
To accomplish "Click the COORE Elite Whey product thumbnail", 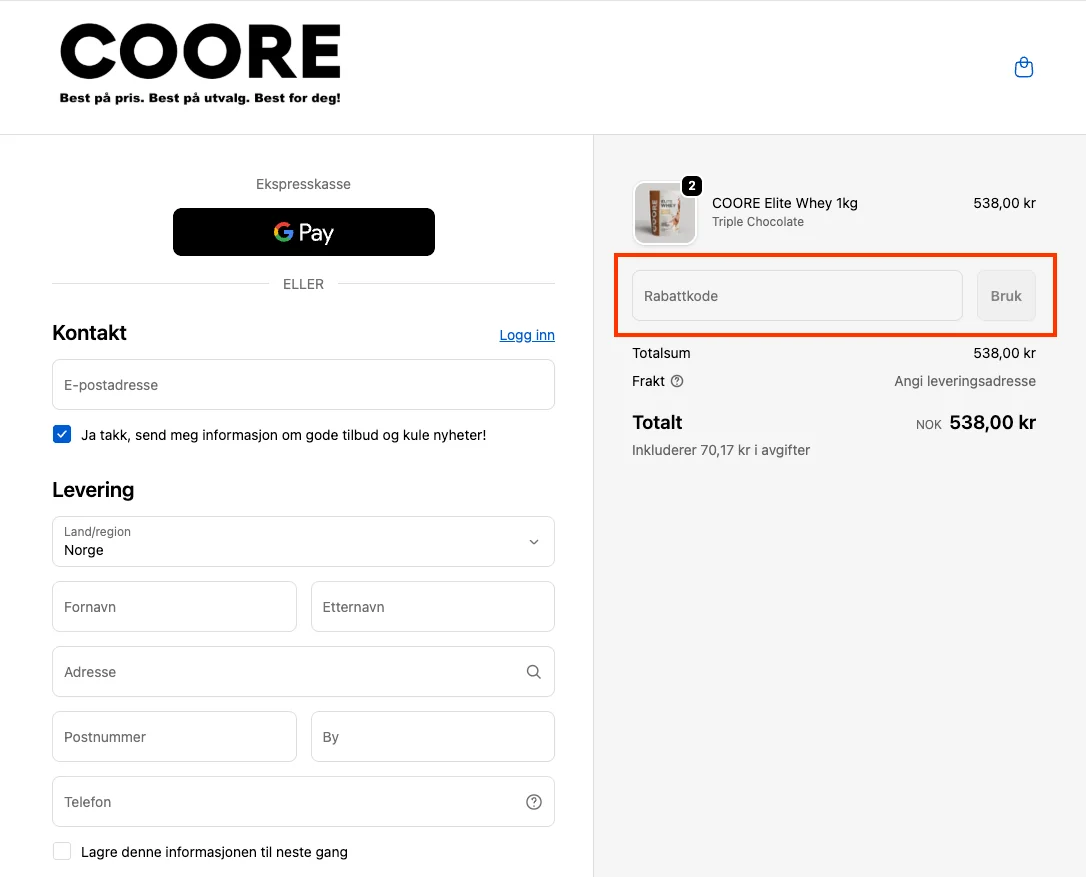I will (664, 213).
